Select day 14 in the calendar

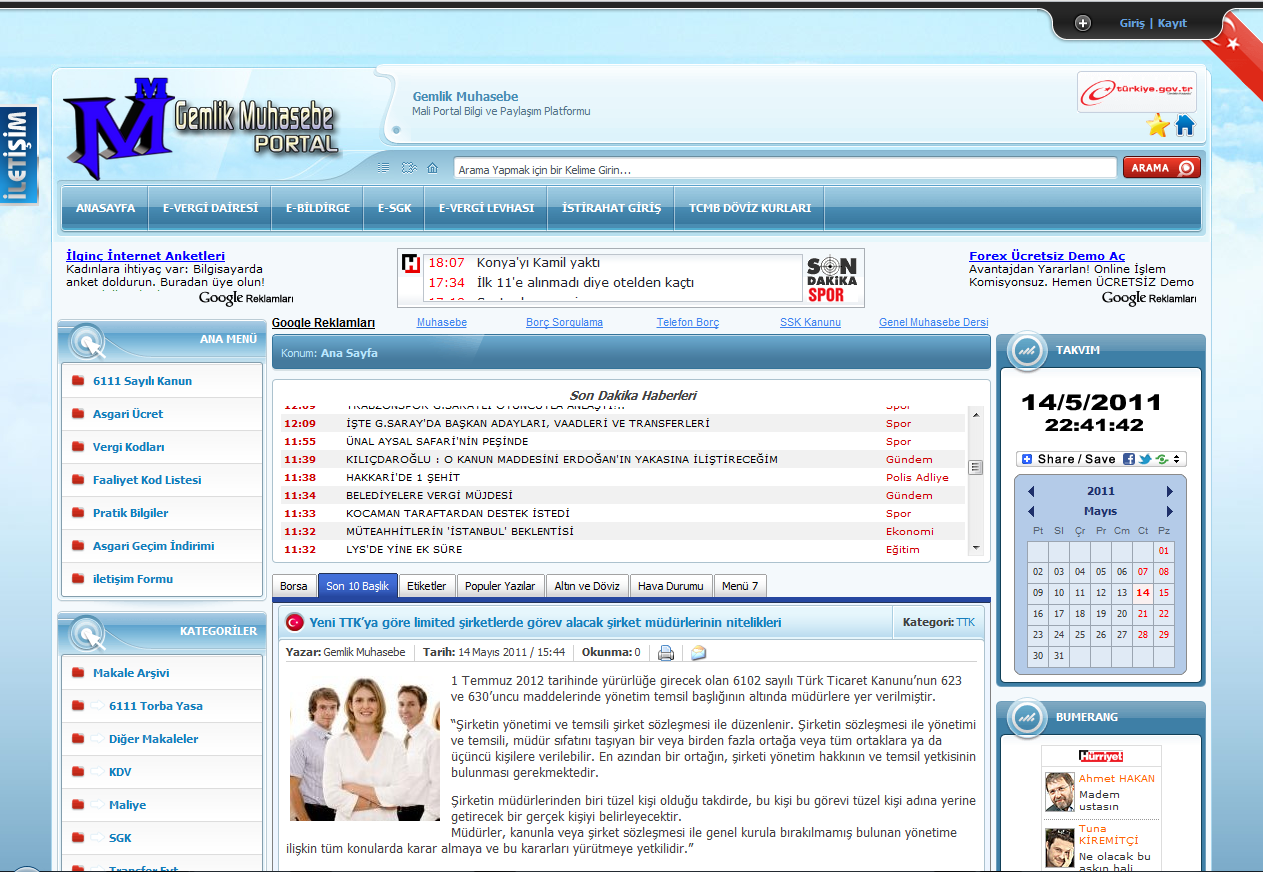(x=1143, y=593)
